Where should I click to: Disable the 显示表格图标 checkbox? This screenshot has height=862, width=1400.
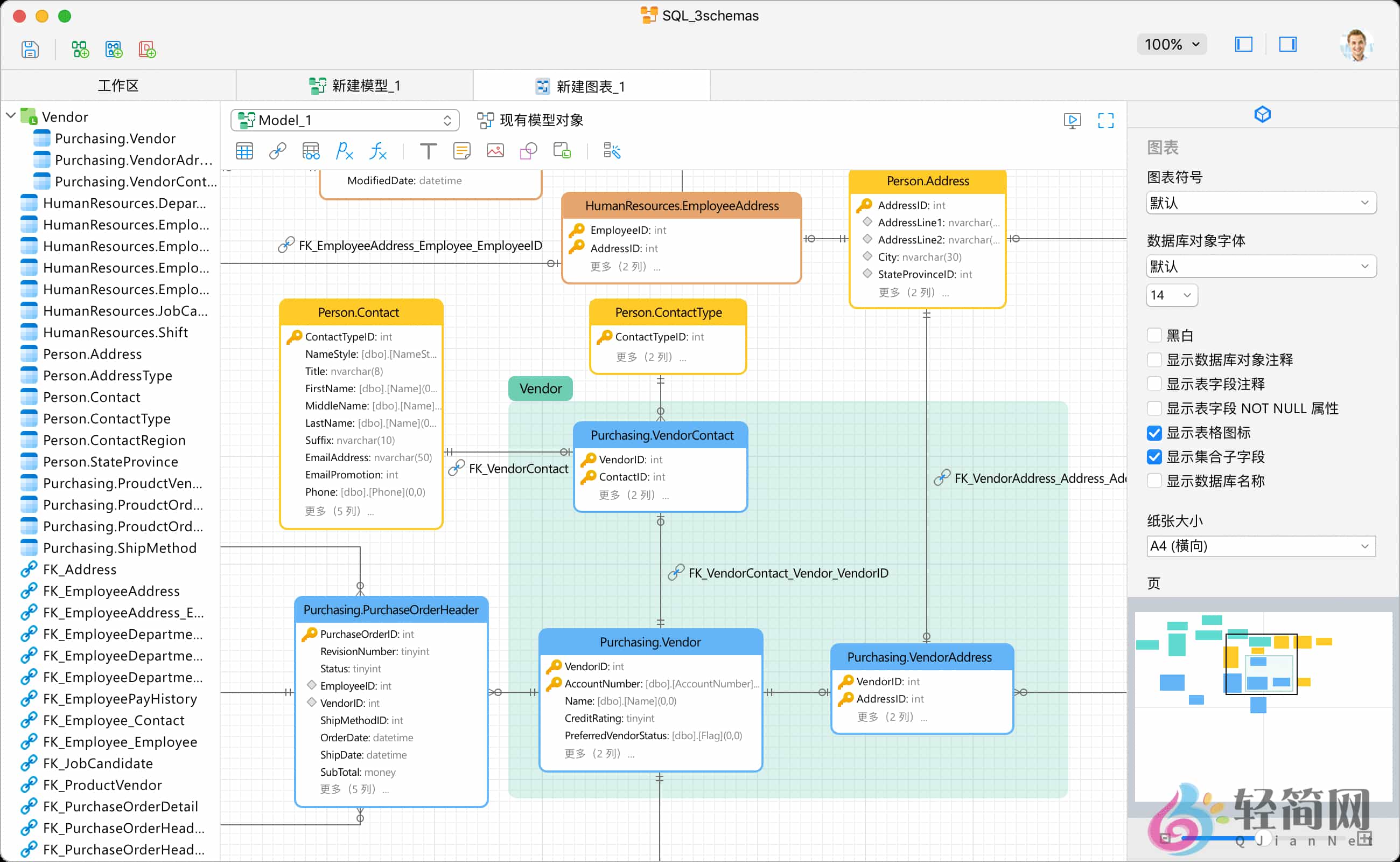tap(1154, 433)
